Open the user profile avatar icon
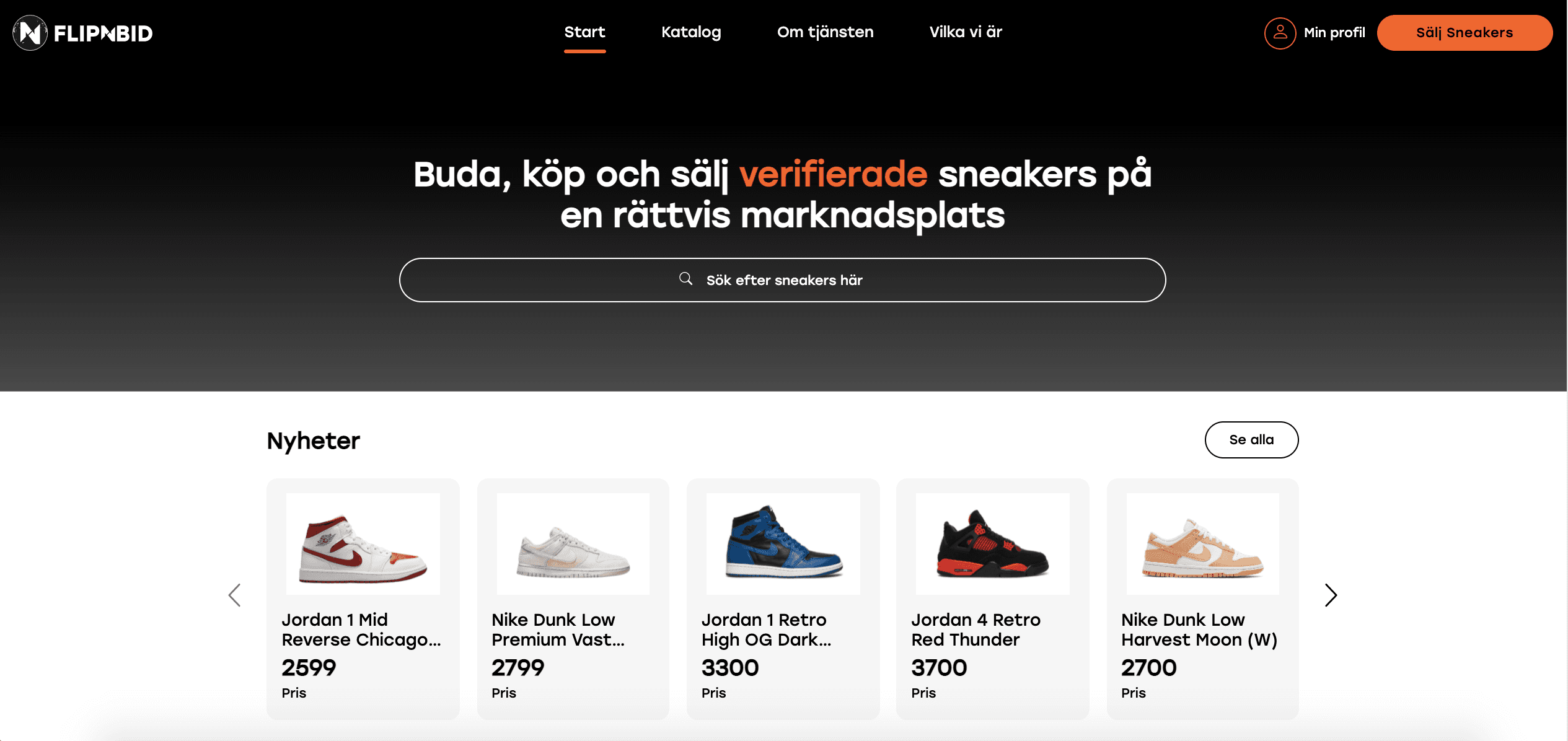 pos(1280,33)
